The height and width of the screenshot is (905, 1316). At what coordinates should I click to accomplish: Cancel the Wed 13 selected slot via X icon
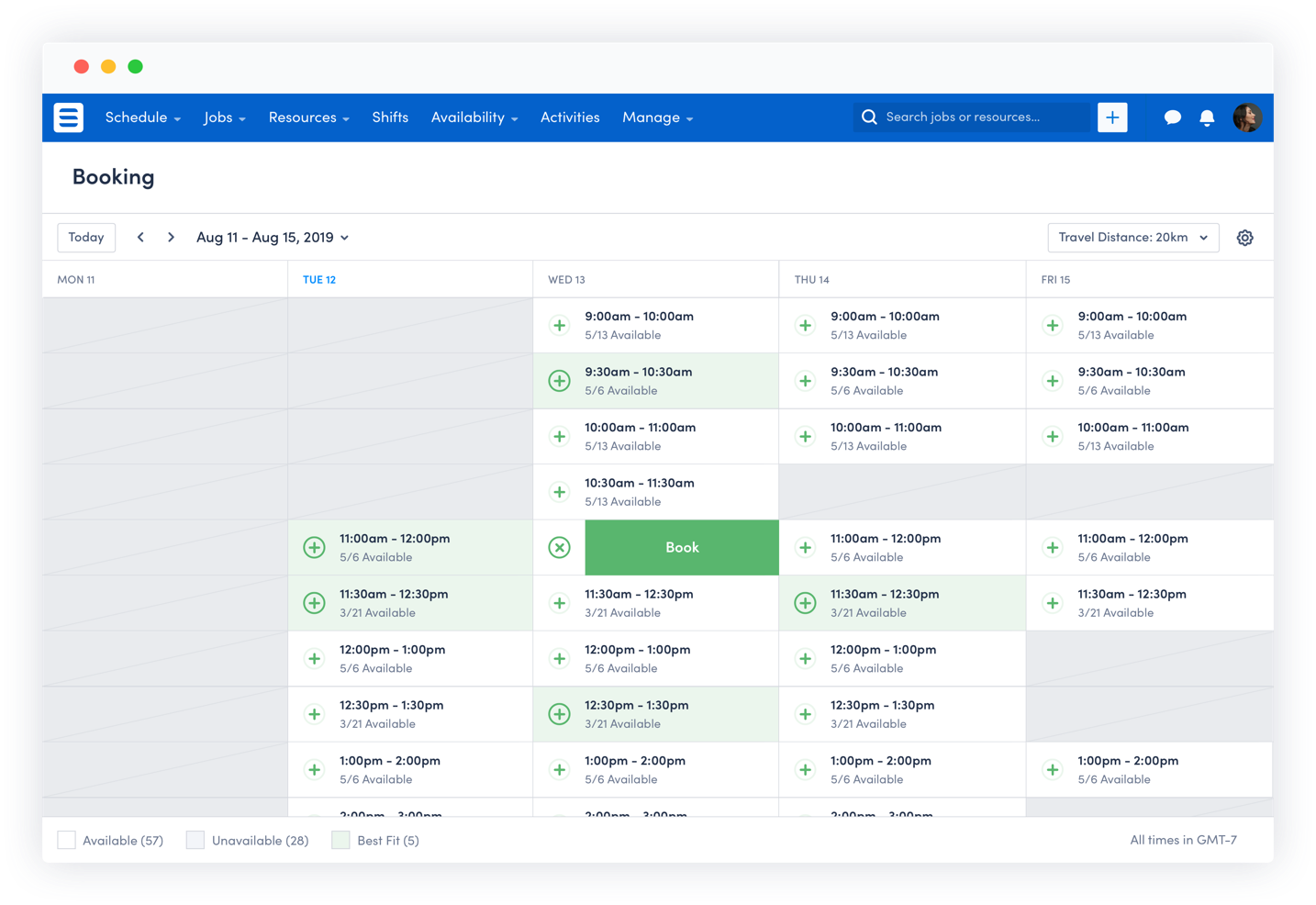[x=559, y=547]
